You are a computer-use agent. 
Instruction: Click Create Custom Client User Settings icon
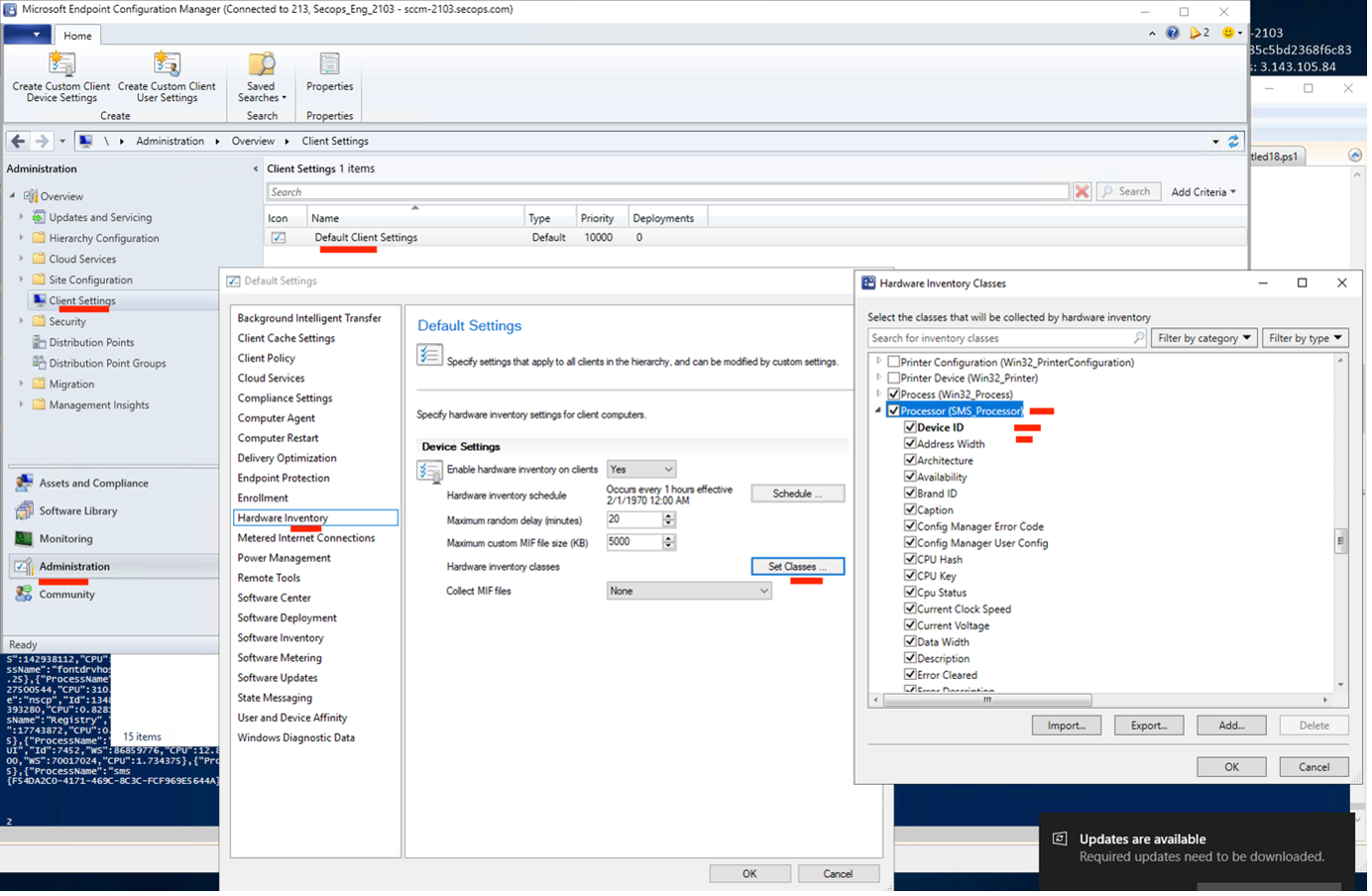click(167, 64)
